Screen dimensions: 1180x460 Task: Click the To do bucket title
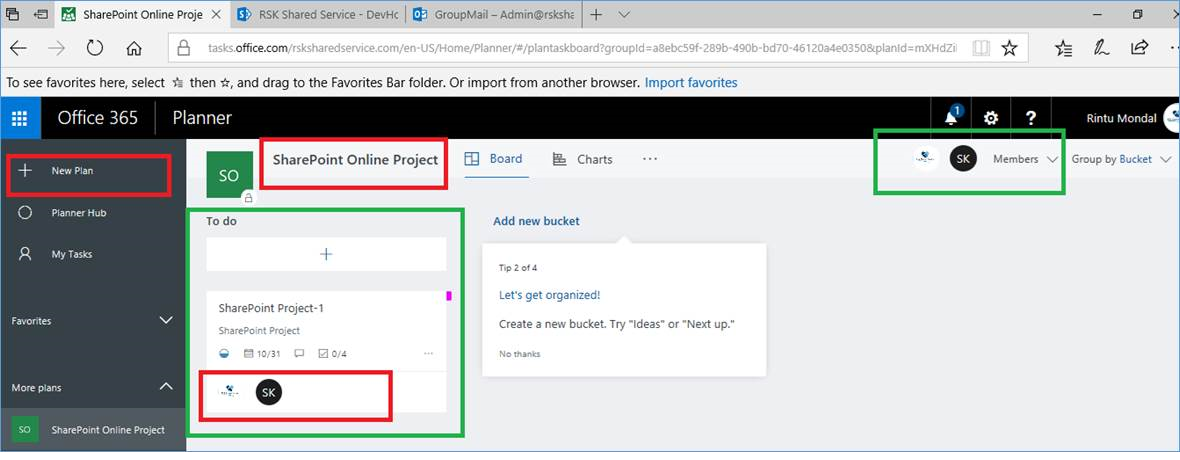click(222, 221)
